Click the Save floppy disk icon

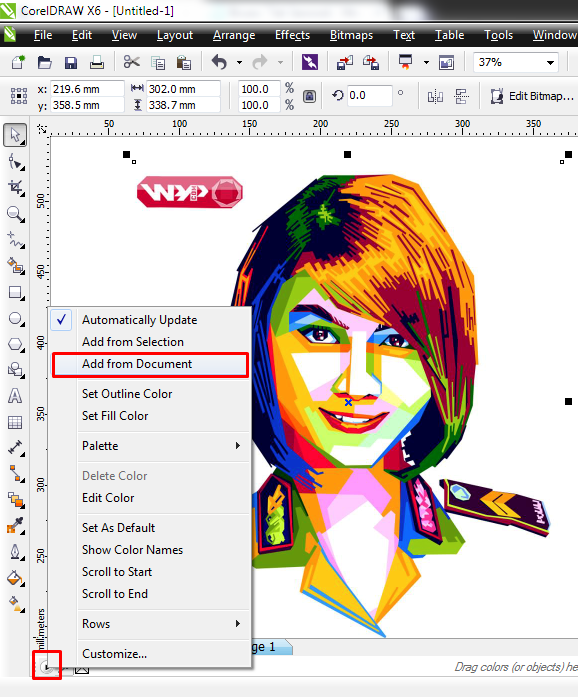coord(71,62)
